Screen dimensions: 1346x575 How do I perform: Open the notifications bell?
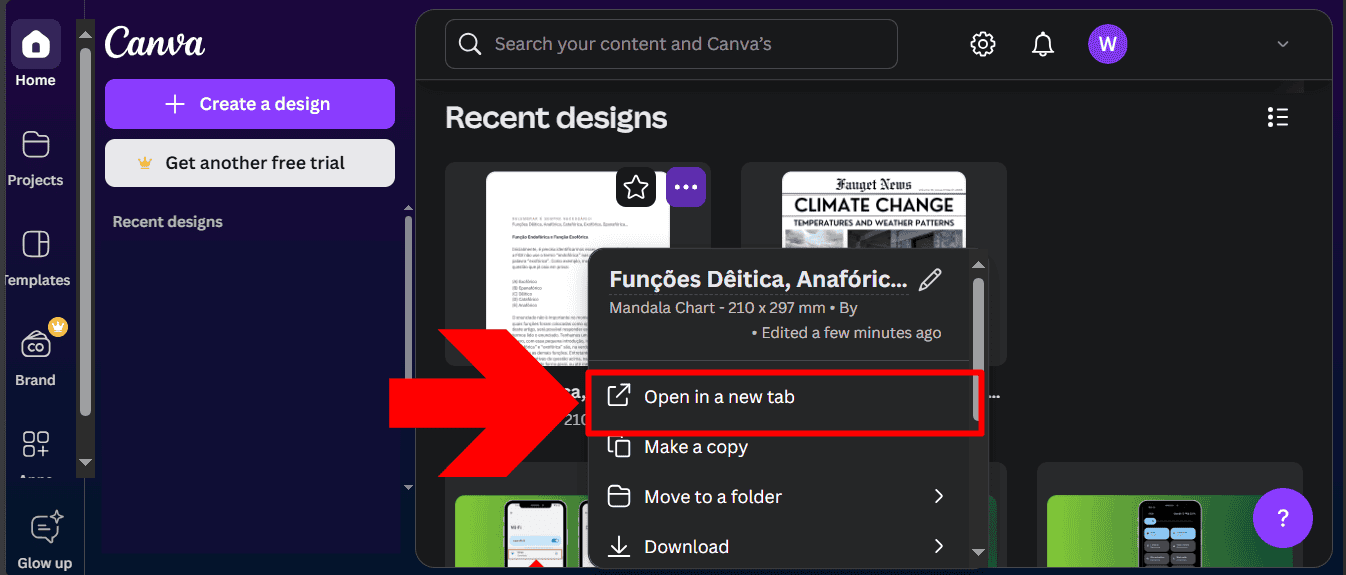coord(1043,44)
